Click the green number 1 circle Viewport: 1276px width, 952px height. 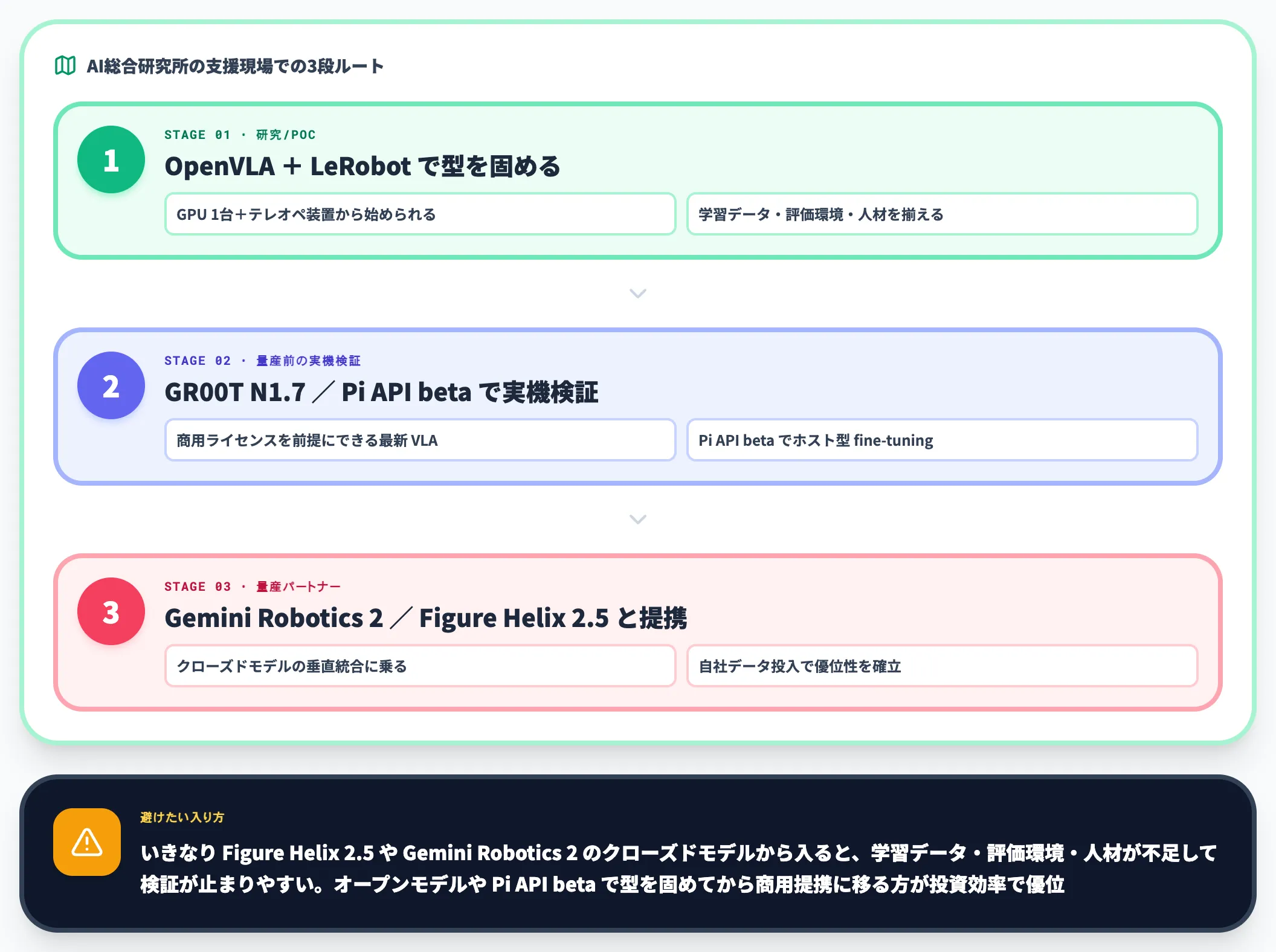point(111,159)
